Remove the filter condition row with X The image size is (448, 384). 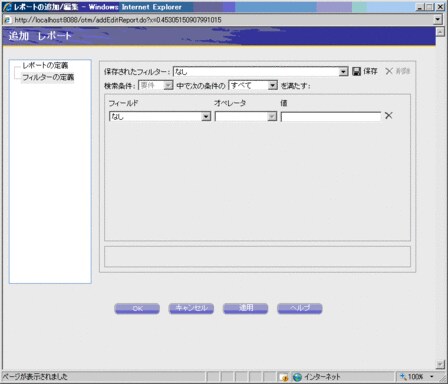(388, 116)
